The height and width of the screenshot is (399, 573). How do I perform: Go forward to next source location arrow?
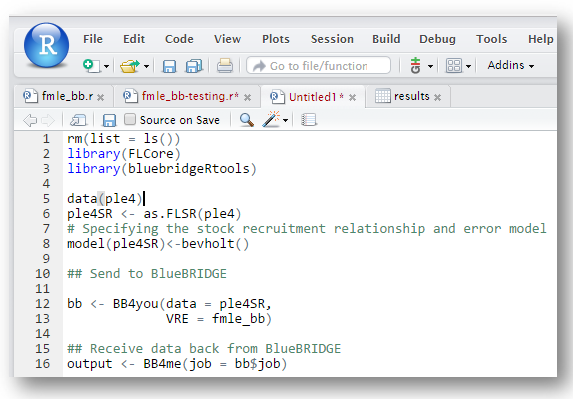(x=48, y=120)
